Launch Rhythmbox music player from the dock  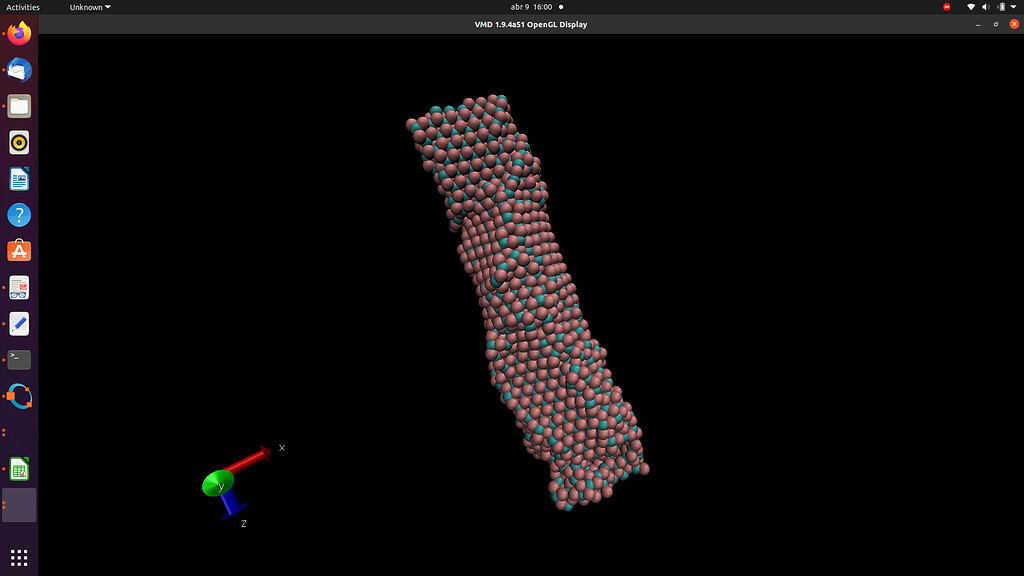click(x=19, y=142)
